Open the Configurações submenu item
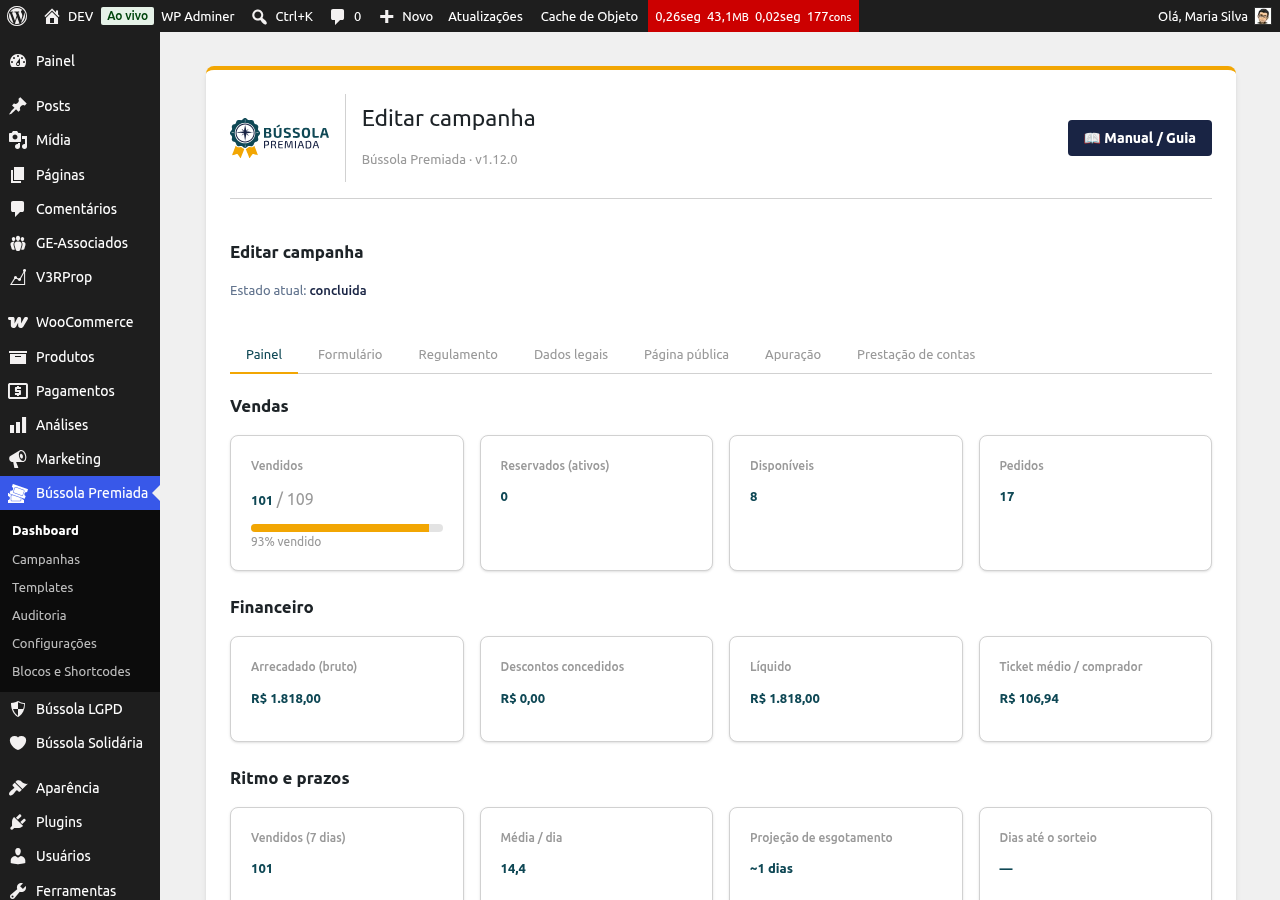The height and width of the screenshot is (900, 1280). [x=54, y=644]
